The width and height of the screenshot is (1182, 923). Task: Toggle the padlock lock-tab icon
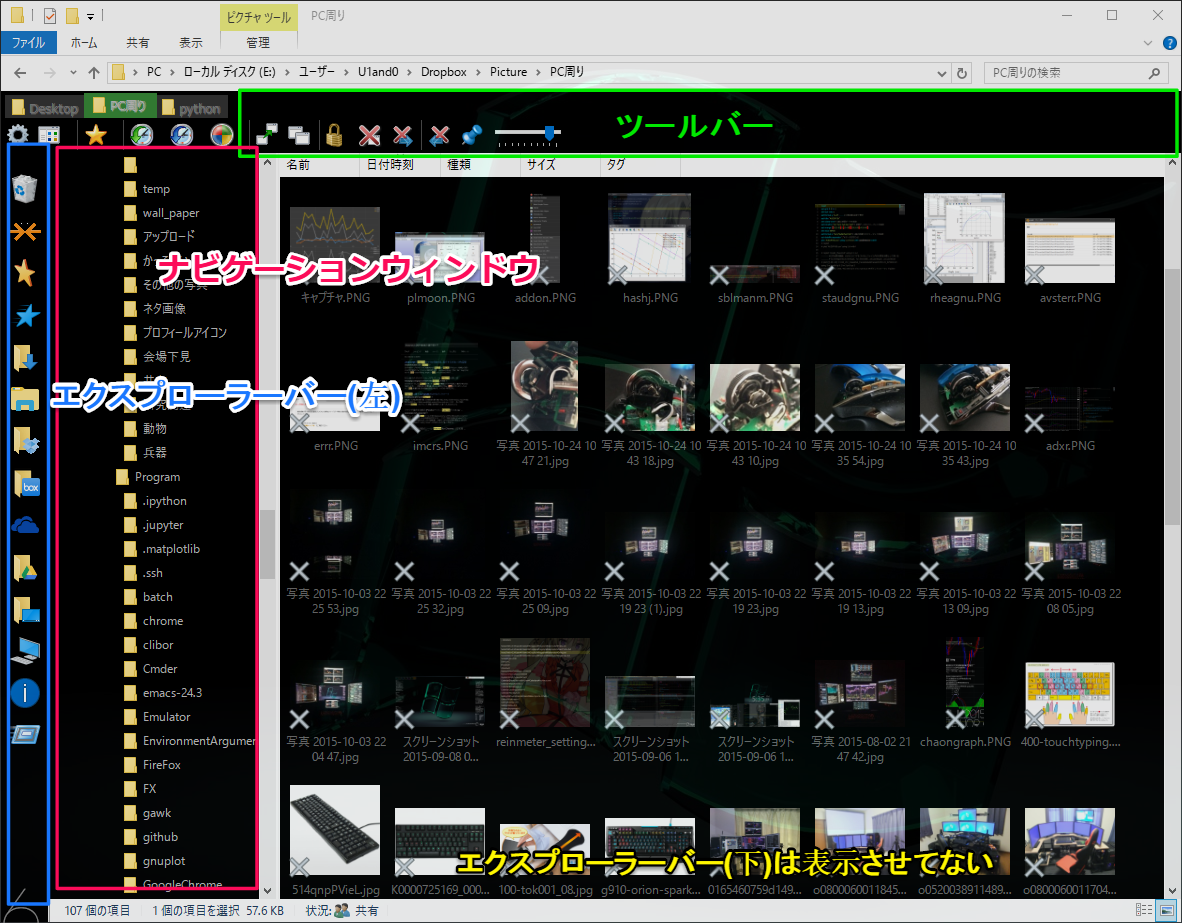tap(334, 135)
